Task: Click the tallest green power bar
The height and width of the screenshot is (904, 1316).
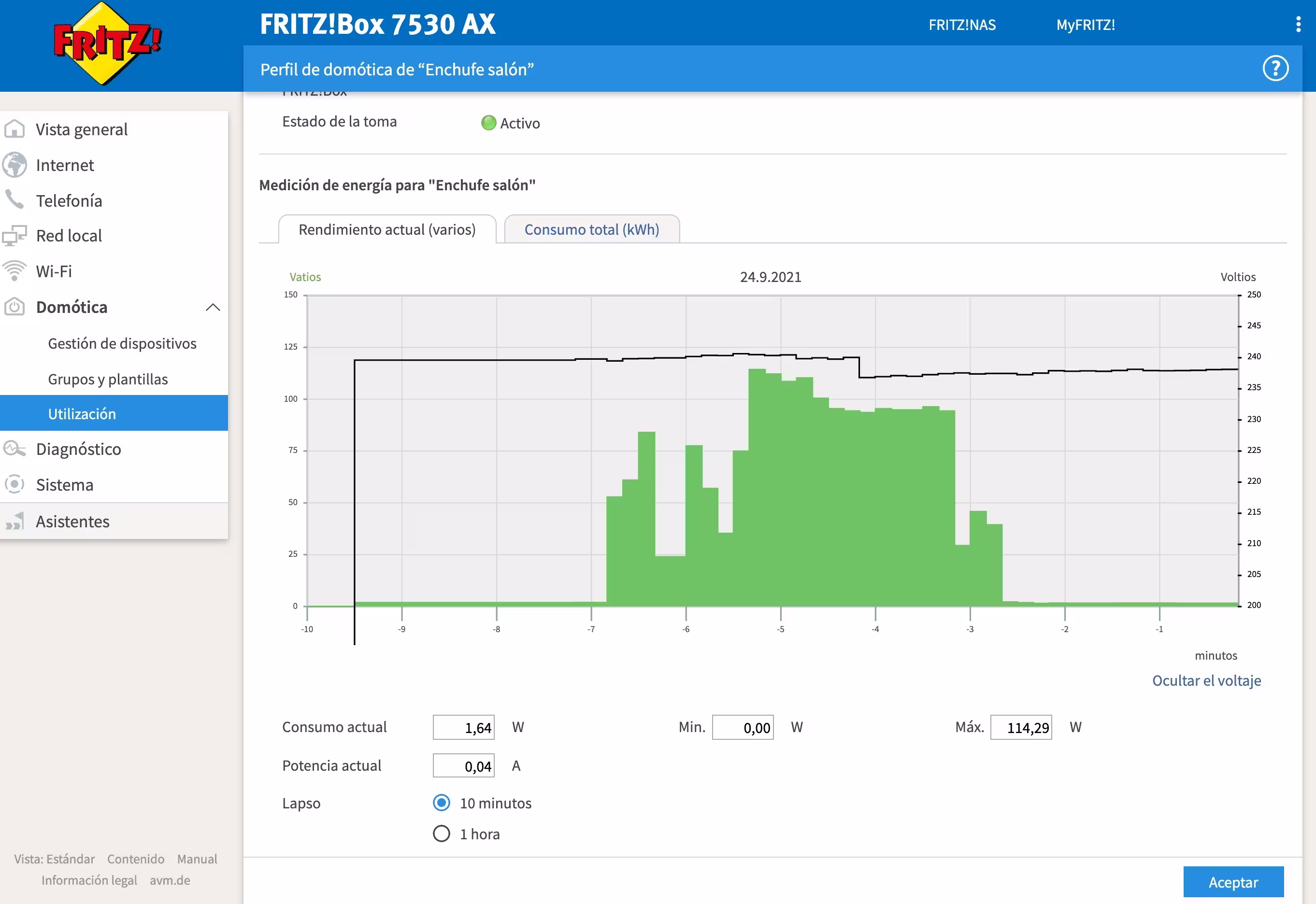Action: [x=757, y=487]
